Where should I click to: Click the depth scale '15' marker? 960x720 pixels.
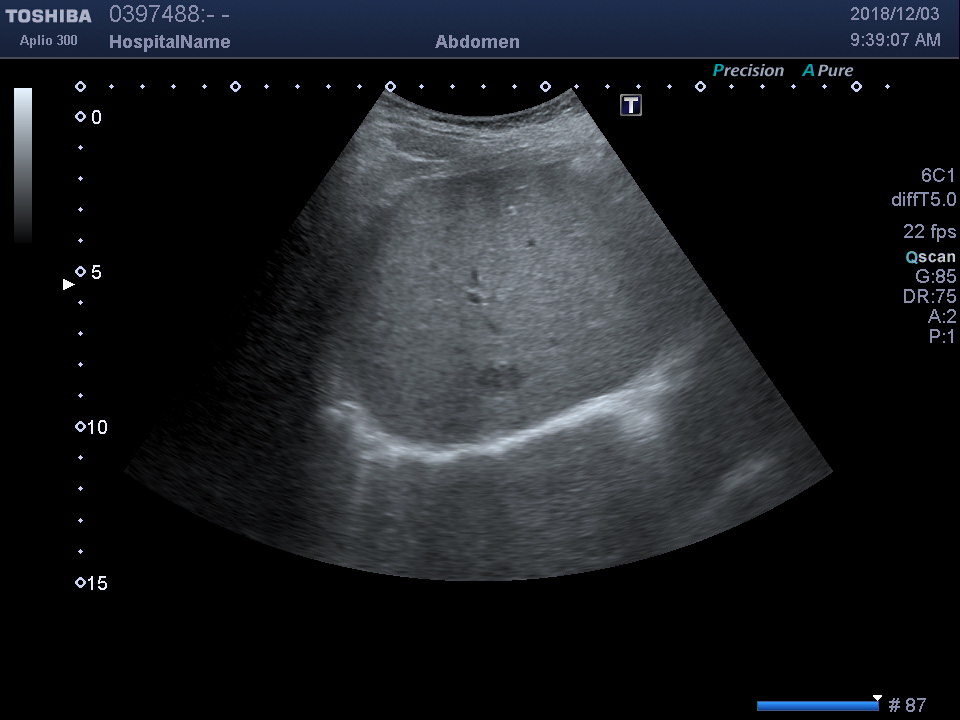pyautogui.click(x=91, y=583)
